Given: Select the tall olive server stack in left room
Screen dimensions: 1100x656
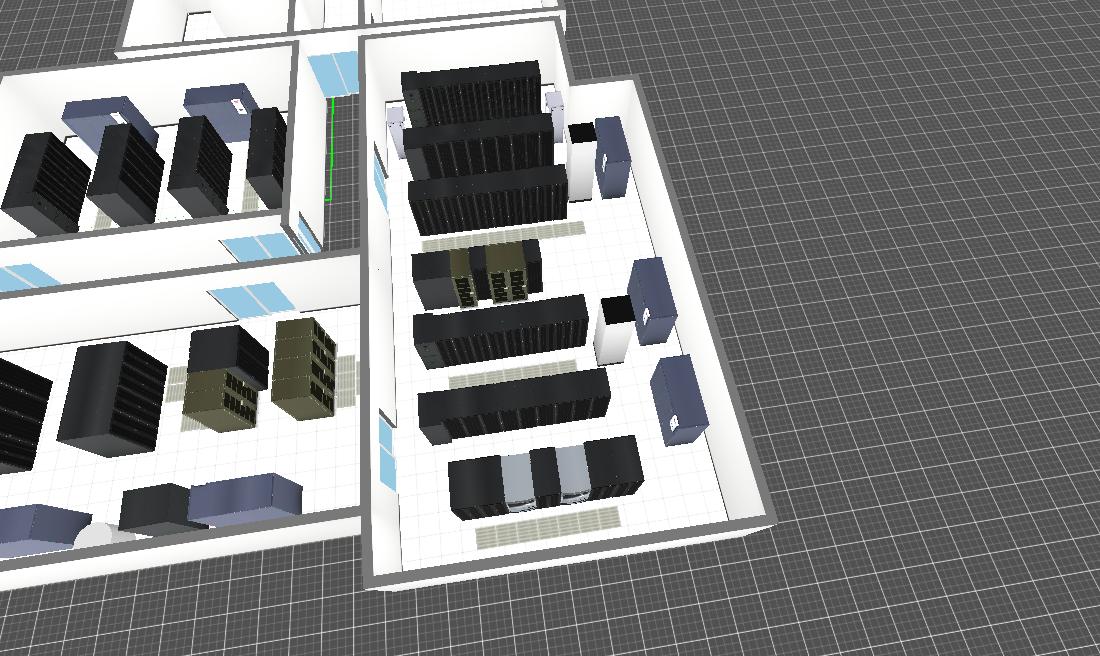Looking at the screenshot, I should (x=305, y=367).
